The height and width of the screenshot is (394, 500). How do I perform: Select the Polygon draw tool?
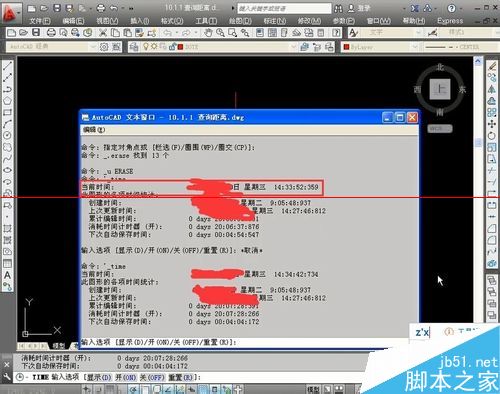(x=7, y=100)
